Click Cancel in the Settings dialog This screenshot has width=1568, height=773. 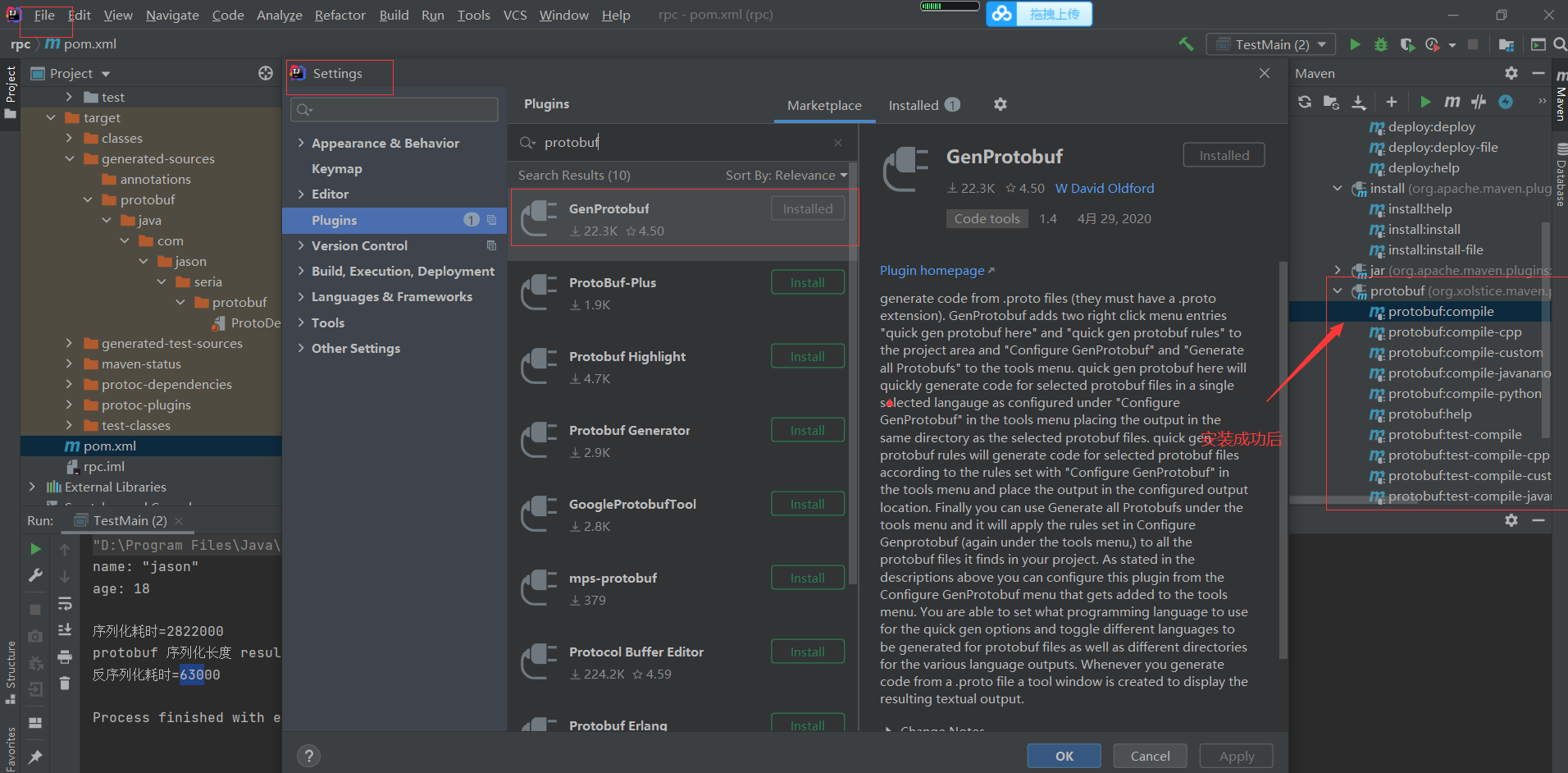point(1150,756)
